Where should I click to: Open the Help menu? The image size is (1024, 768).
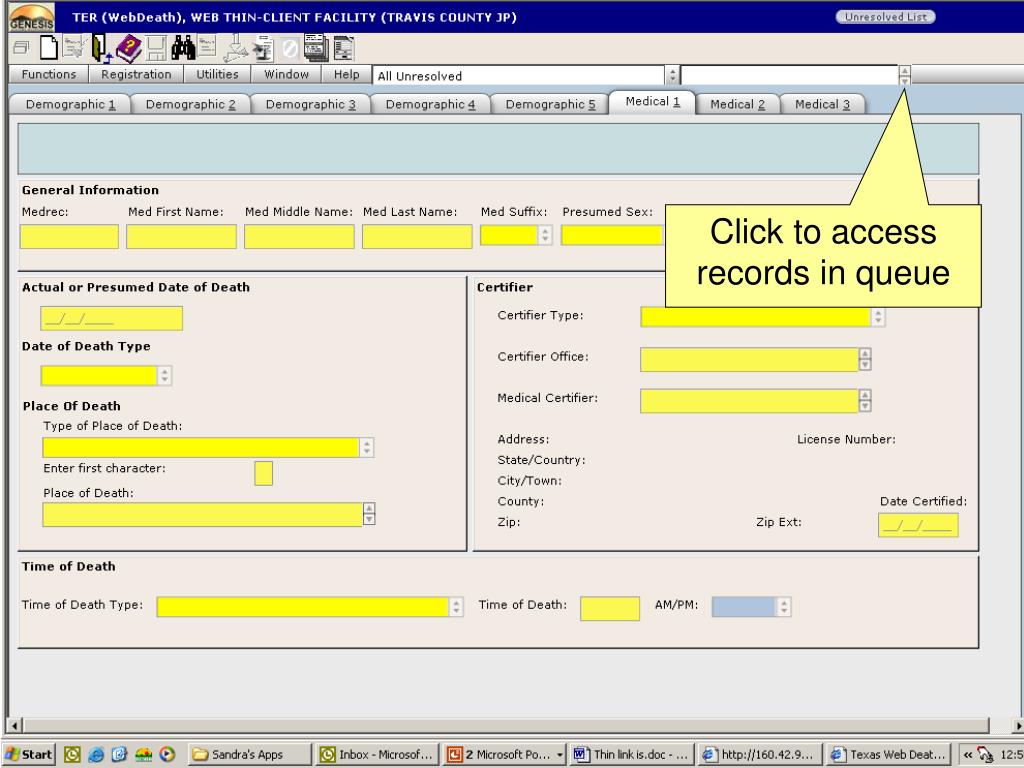(x=346, y=74)
